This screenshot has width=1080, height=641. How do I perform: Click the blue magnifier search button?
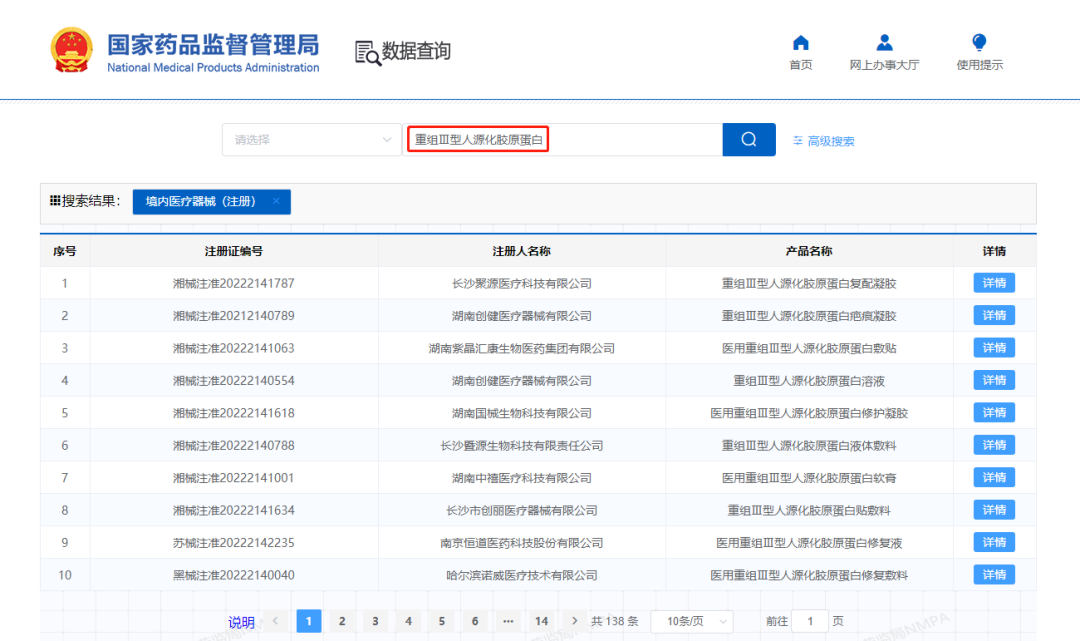pos(748,139)
